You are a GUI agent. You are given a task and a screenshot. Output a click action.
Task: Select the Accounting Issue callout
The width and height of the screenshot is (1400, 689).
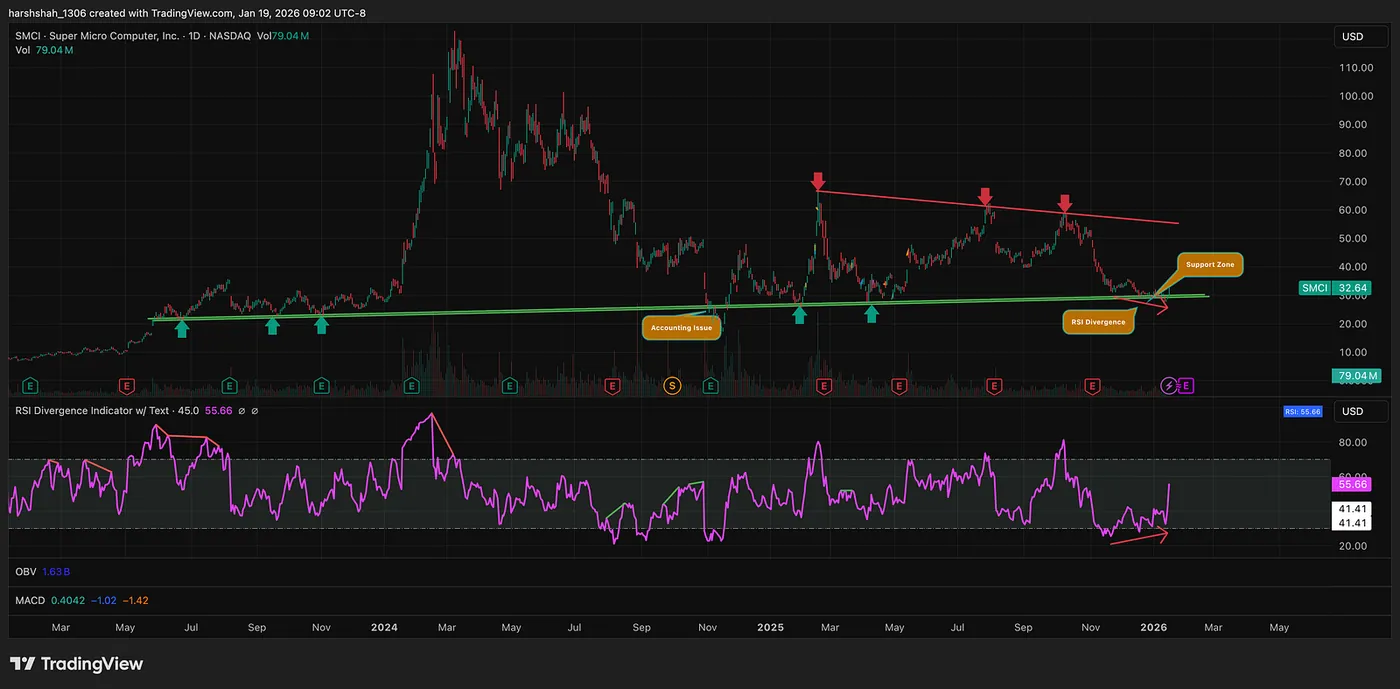[x=681, y=327]
